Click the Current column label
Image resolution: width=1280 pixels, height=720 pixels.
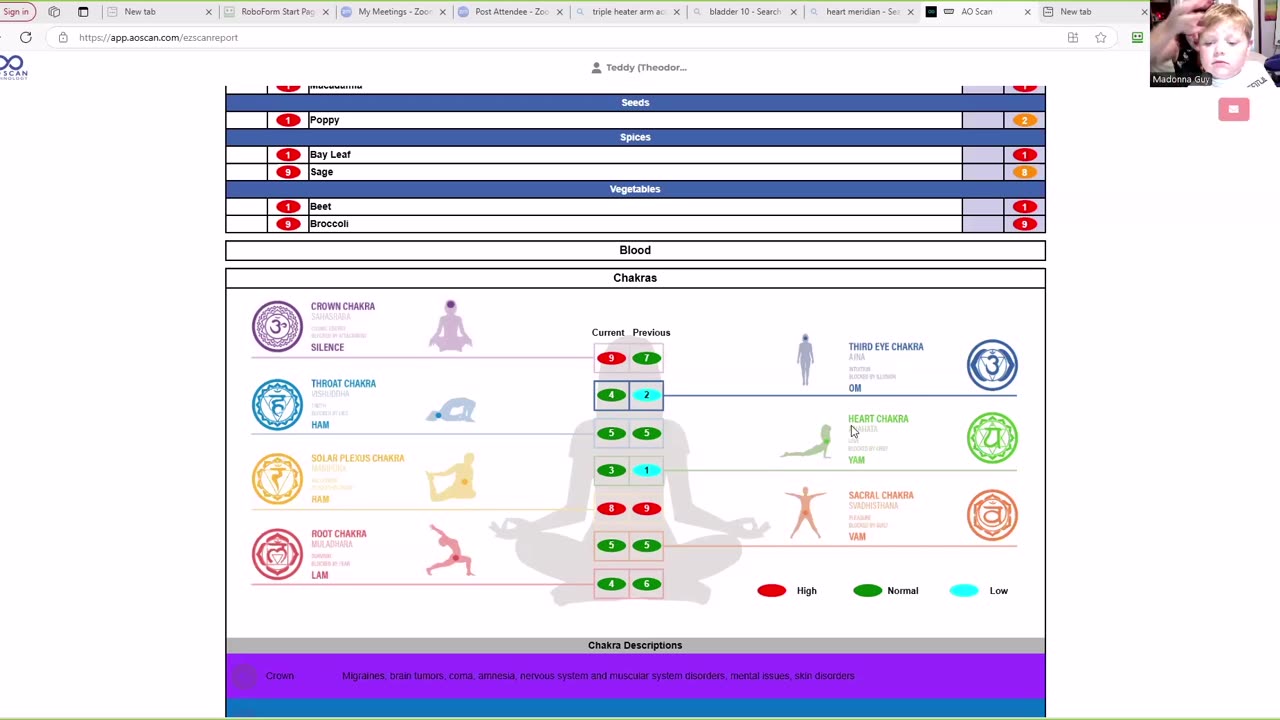pyautogui.click(x=608, y=333)
